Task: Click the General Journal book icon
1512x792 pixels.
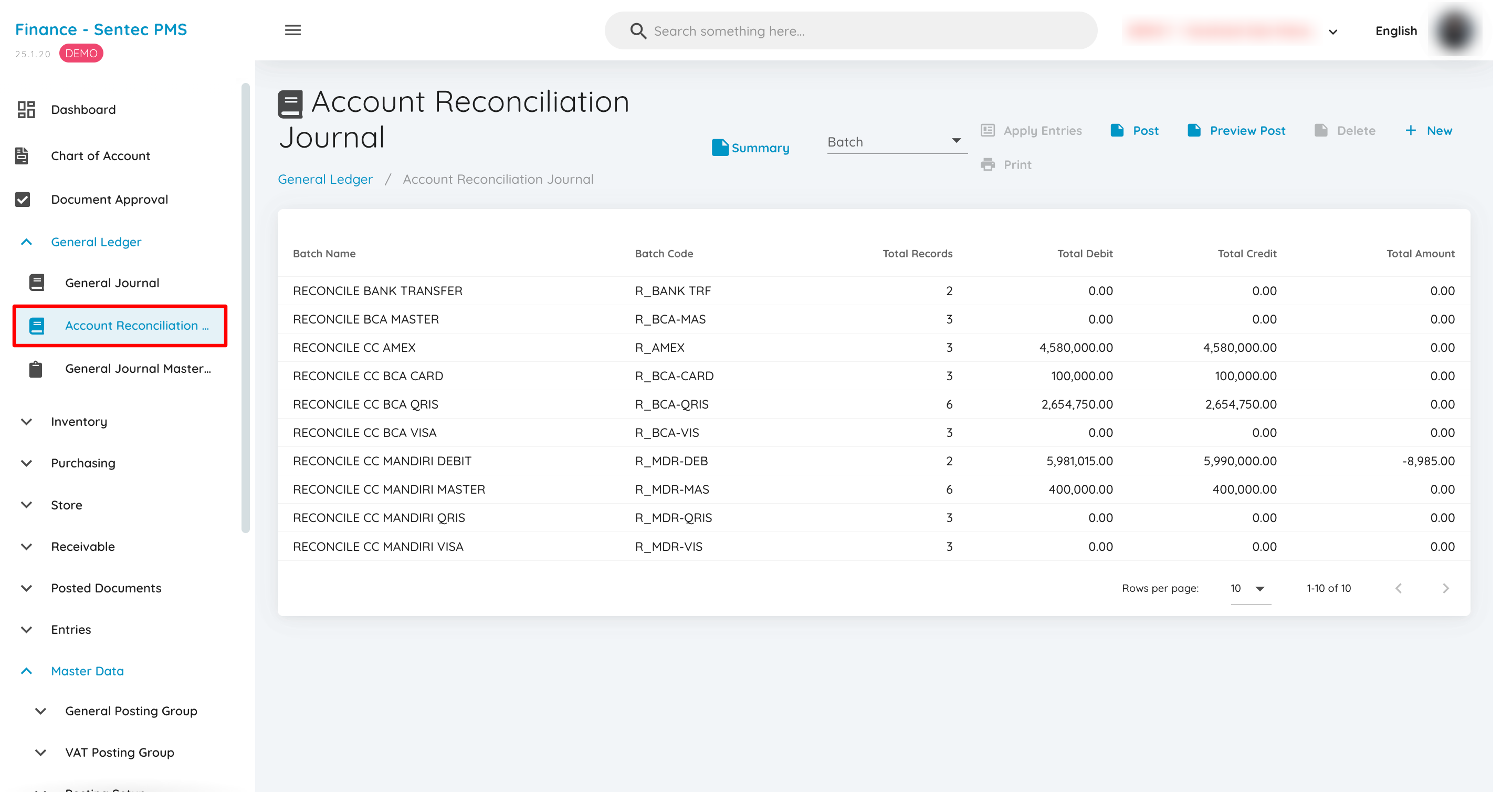Action: click(36, 283)
